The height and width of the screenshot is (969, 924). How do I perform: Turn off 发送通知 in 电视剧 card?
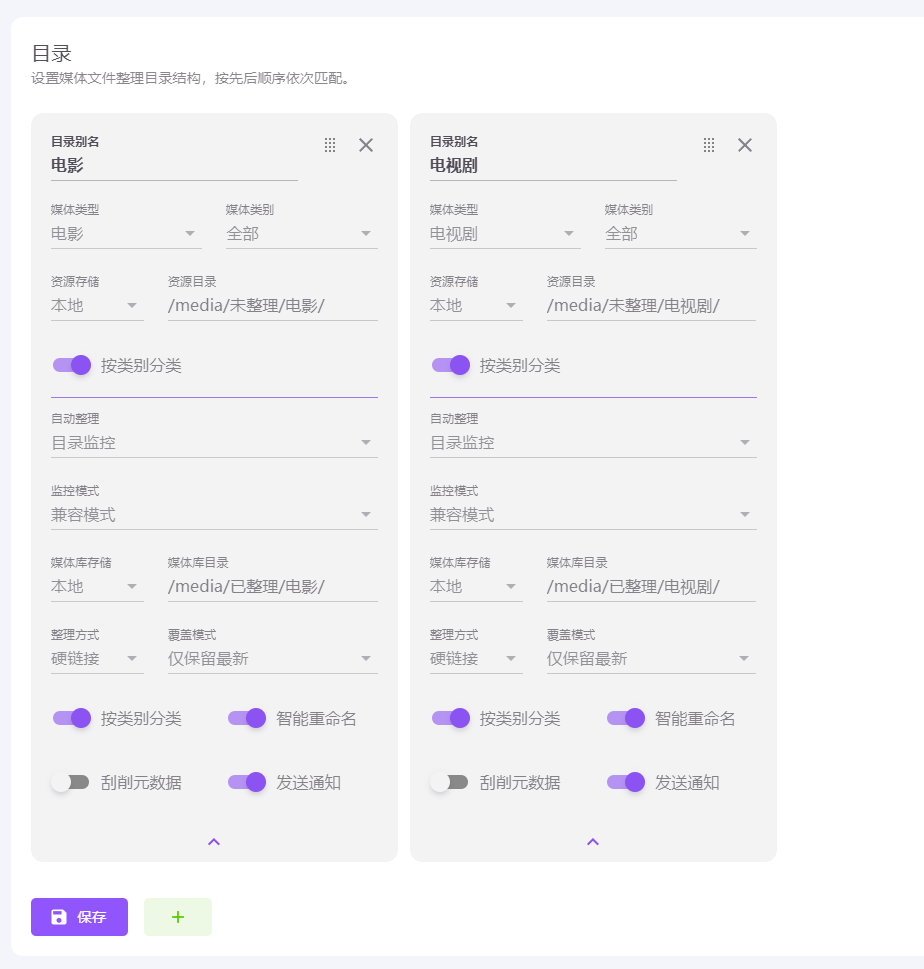coord(626,782)
